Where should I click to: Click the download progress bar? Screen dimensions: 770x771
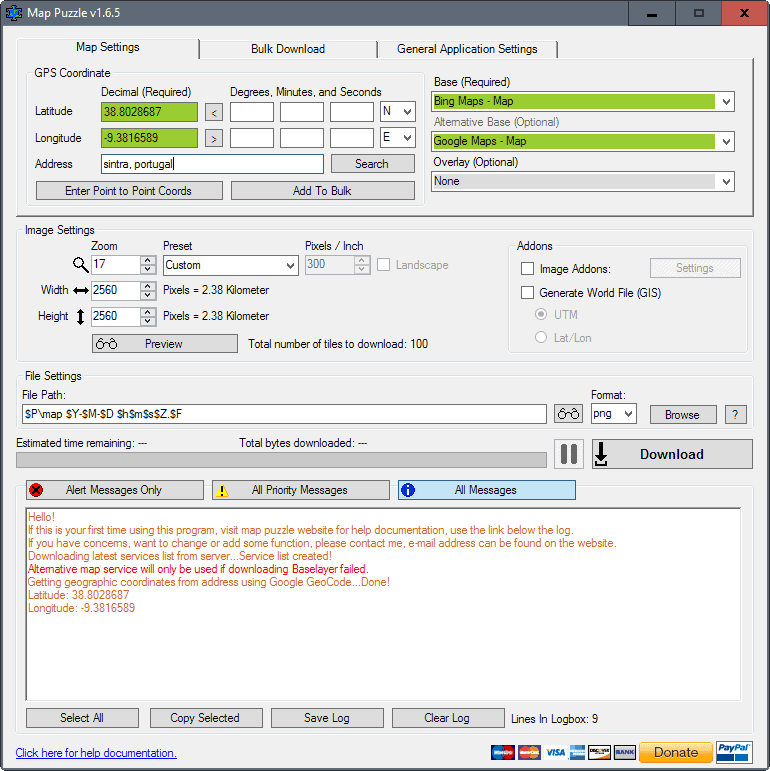click(x=281, y=460)
